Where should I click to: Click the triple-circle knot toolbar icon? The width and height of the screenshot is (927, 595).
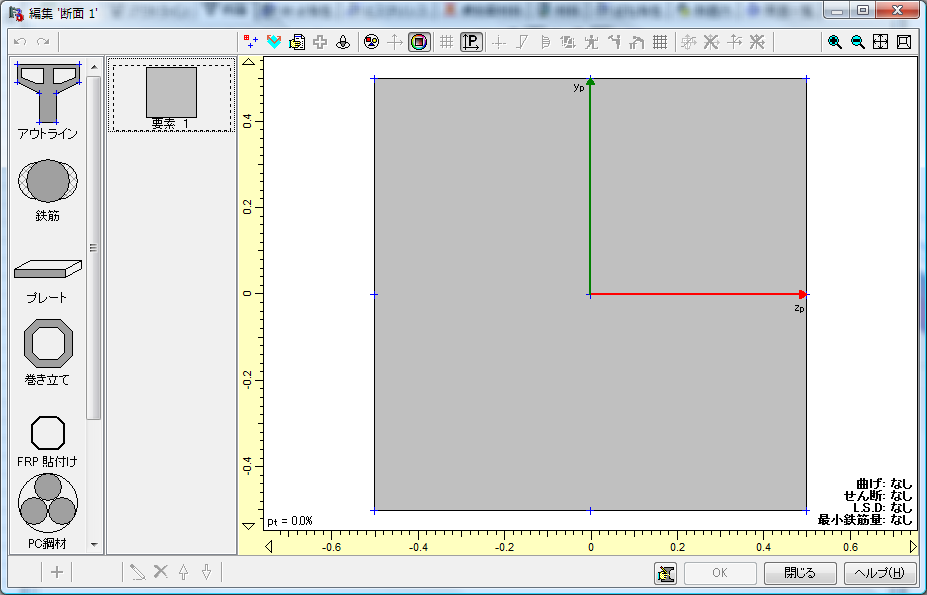pyautogui.click(x=343, y=42)
